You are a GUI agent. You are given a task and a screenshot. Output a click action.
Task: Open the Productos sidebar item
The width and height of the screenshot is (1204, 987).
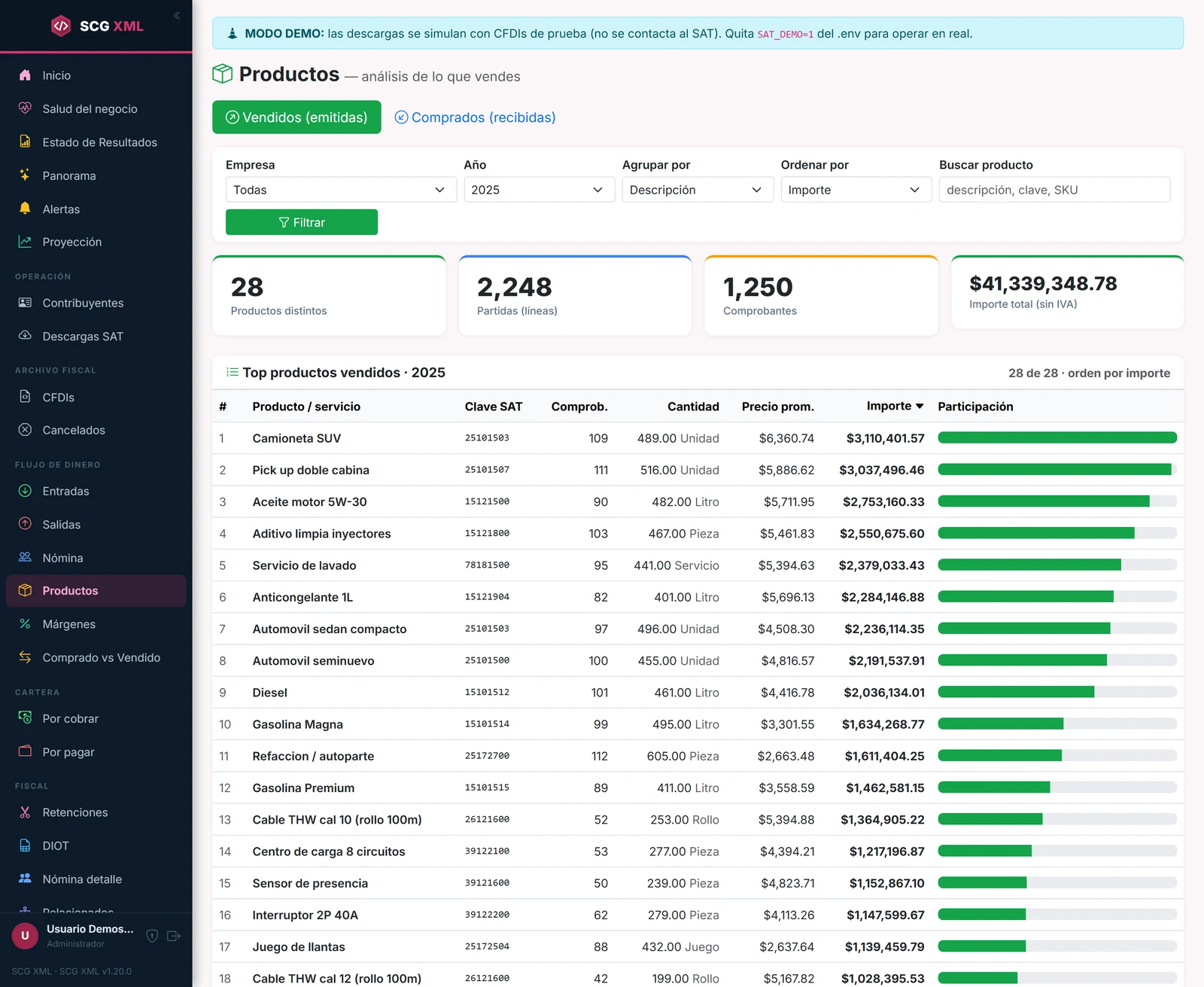tap(96, 591)
